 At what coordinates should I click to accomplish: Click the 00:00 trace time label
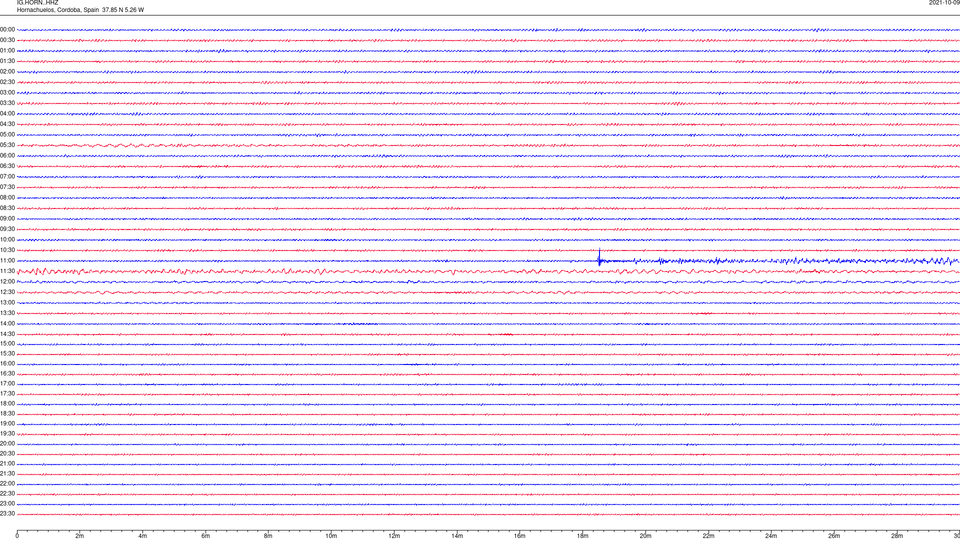(7, 29)
